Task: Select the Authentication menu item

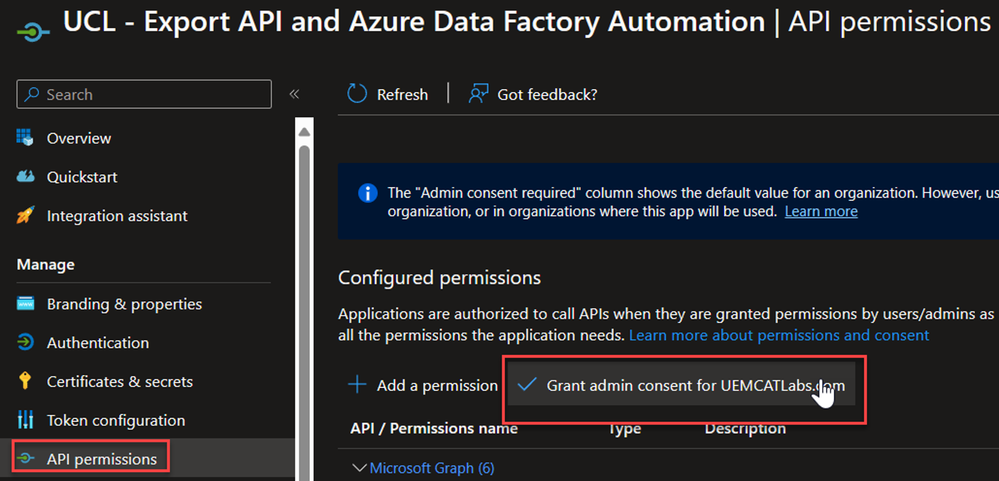Action: click(97, 343)
